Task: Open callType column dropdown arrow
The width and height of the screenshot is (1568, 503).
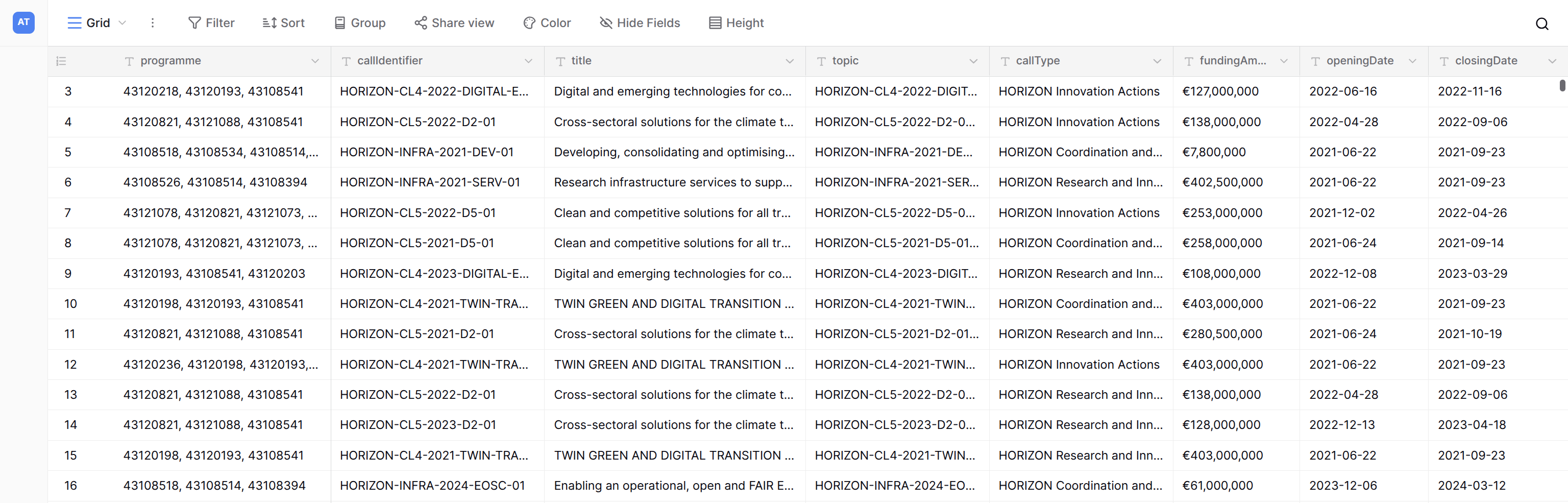Action: [1157, 61]
